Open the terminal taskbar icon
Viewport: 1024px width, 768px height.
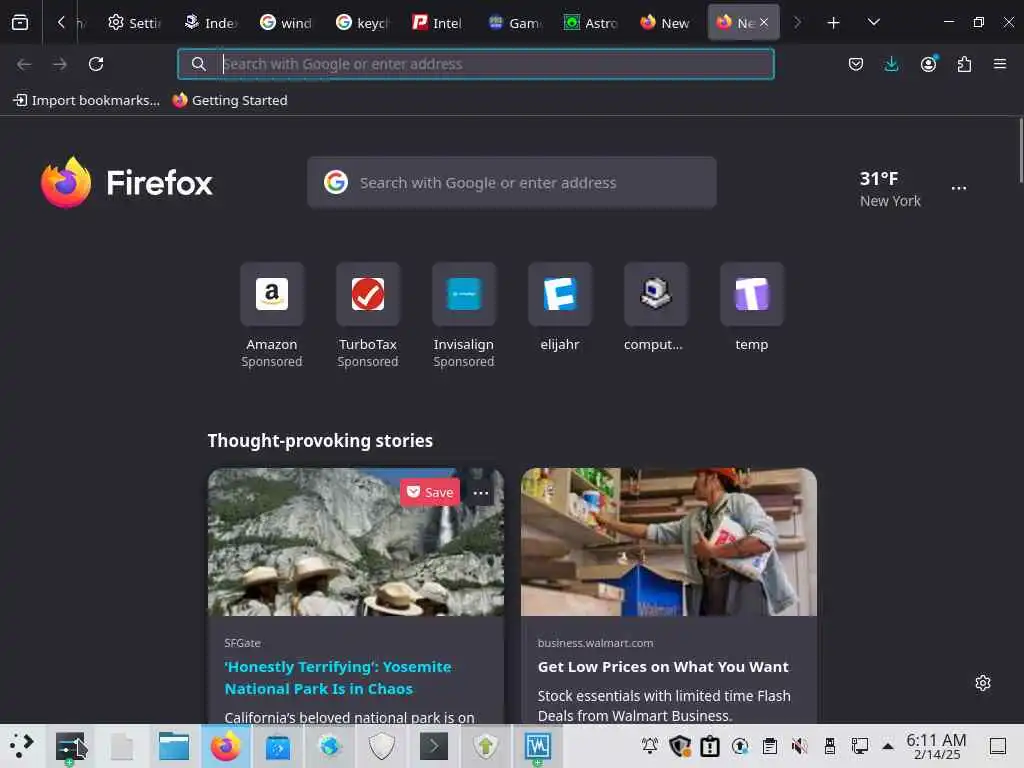coord(434,746)
